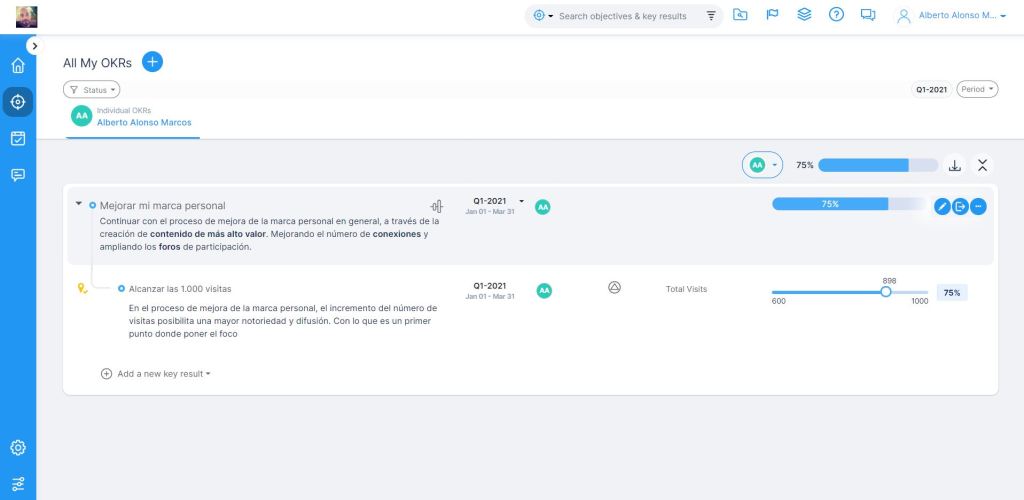This screenshot has height=500, width=1024.
Task: Click the blue plus button beside All My OKRs
Action: coord(152,62)
